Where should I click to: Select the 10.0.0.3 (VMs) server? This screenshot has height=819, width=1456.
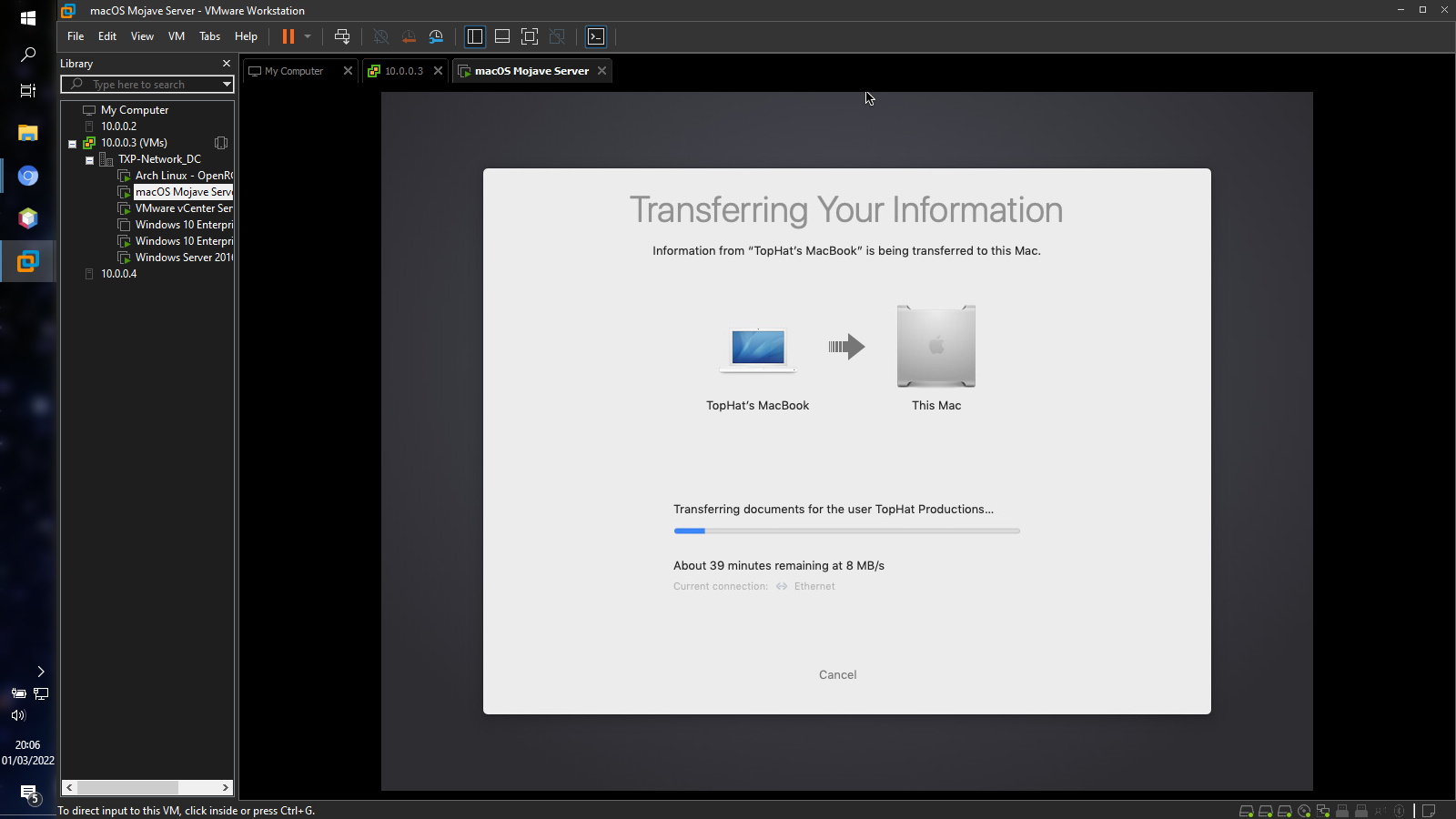pyautogui.click(x=134, y=143)
